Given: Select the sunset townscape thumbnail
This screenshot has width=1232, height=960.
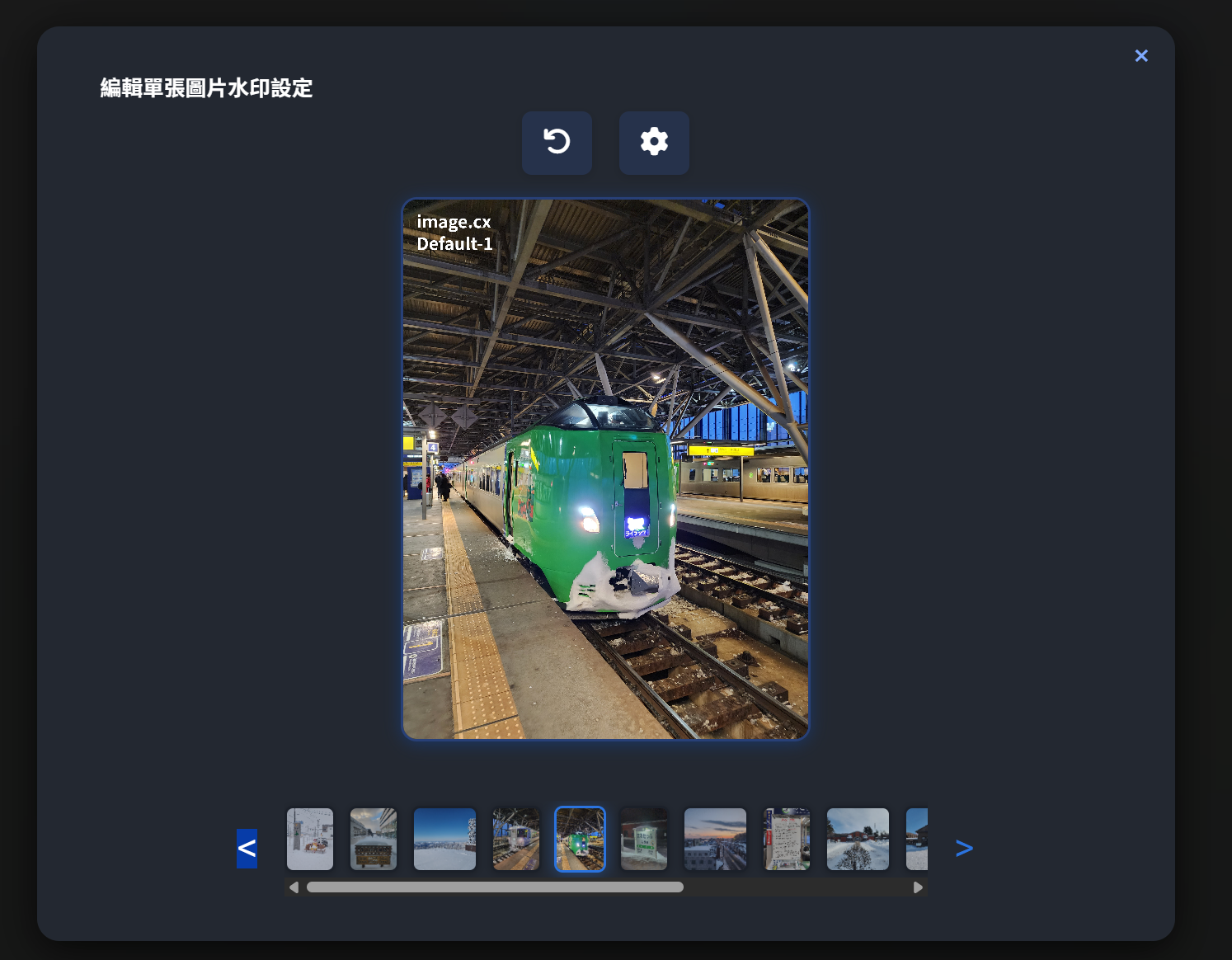Looking at the screenshot, I should point(715,839).
